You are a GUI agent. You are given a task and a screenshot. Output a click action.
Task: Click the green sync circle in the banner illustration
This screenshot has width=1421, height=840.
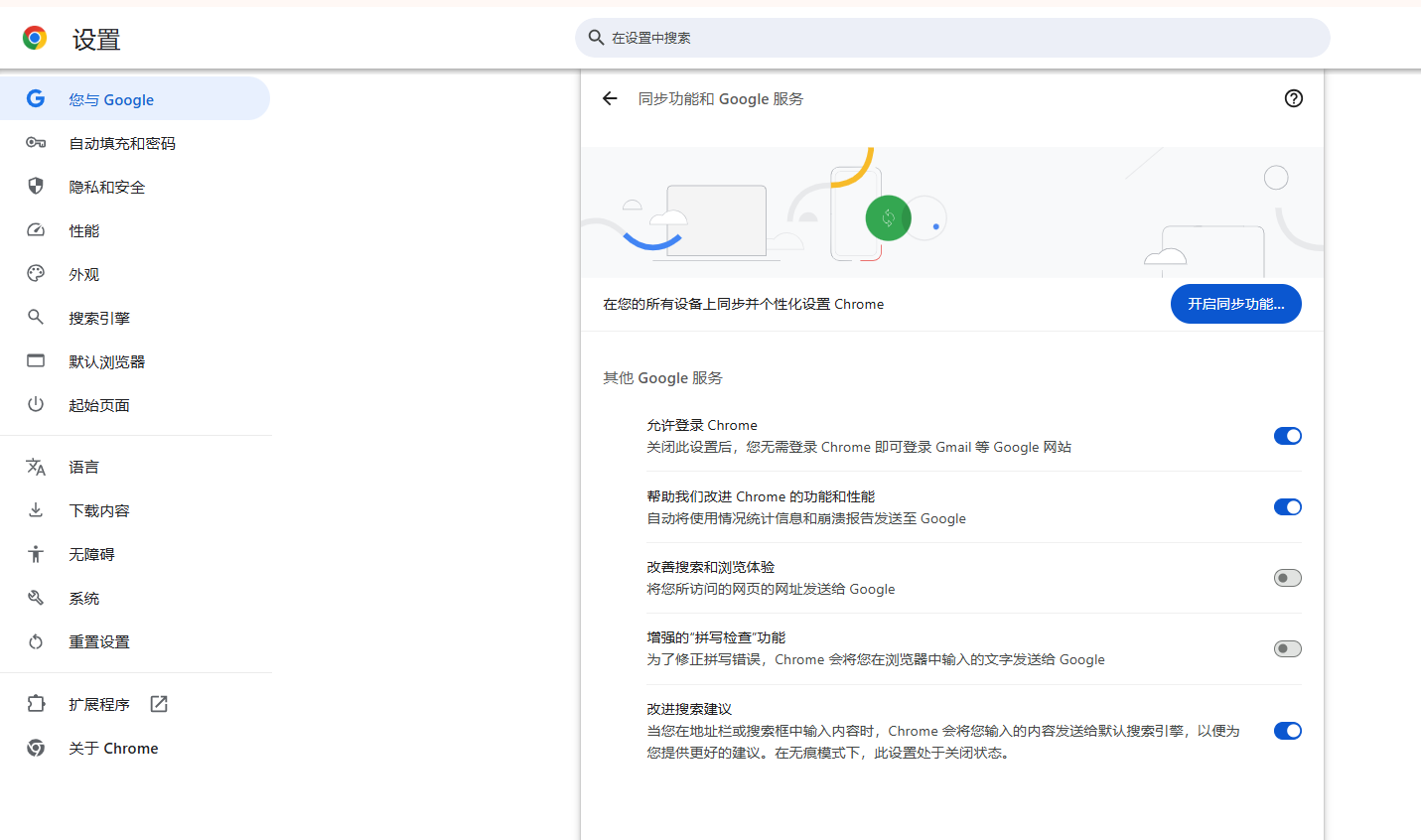(888, 217)
